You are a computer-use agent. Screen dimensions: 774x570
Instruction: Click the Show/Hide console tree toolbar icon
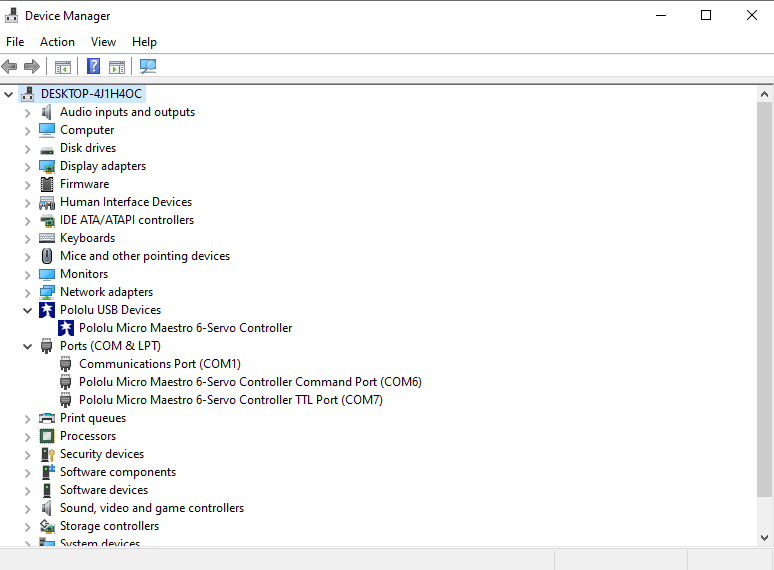click(x=63, y=67)
